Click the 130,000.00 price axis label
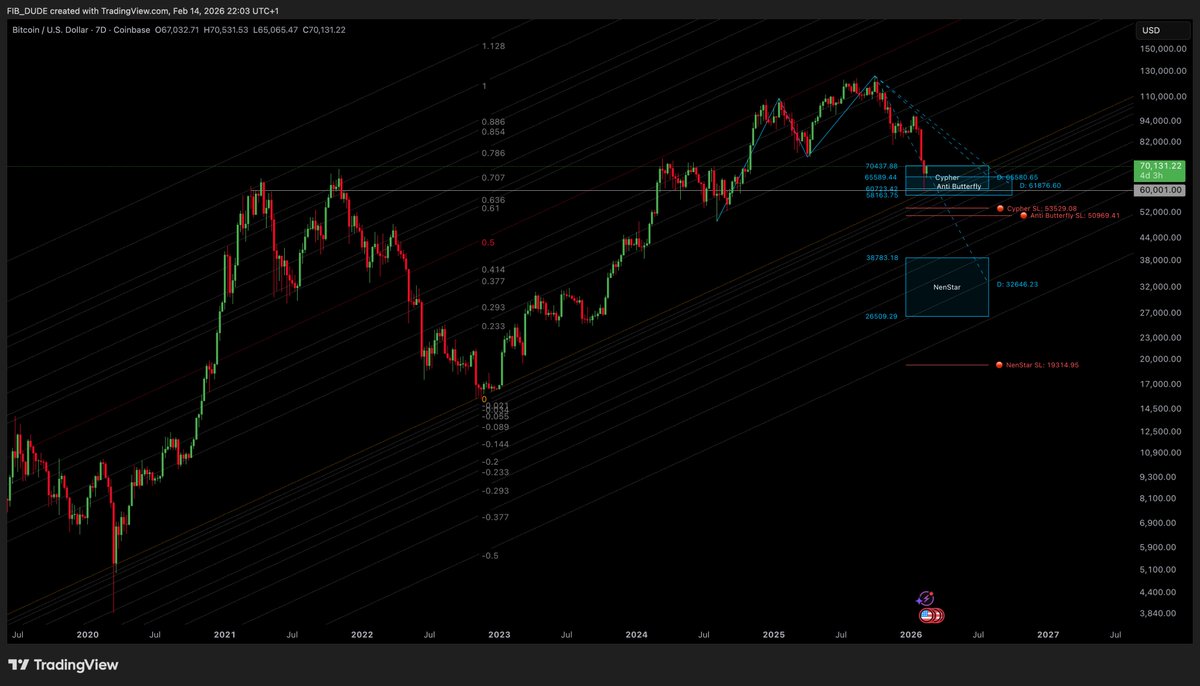This screenshot has height=686, width=1200. pyautogui.click(x=1161, y=71)
